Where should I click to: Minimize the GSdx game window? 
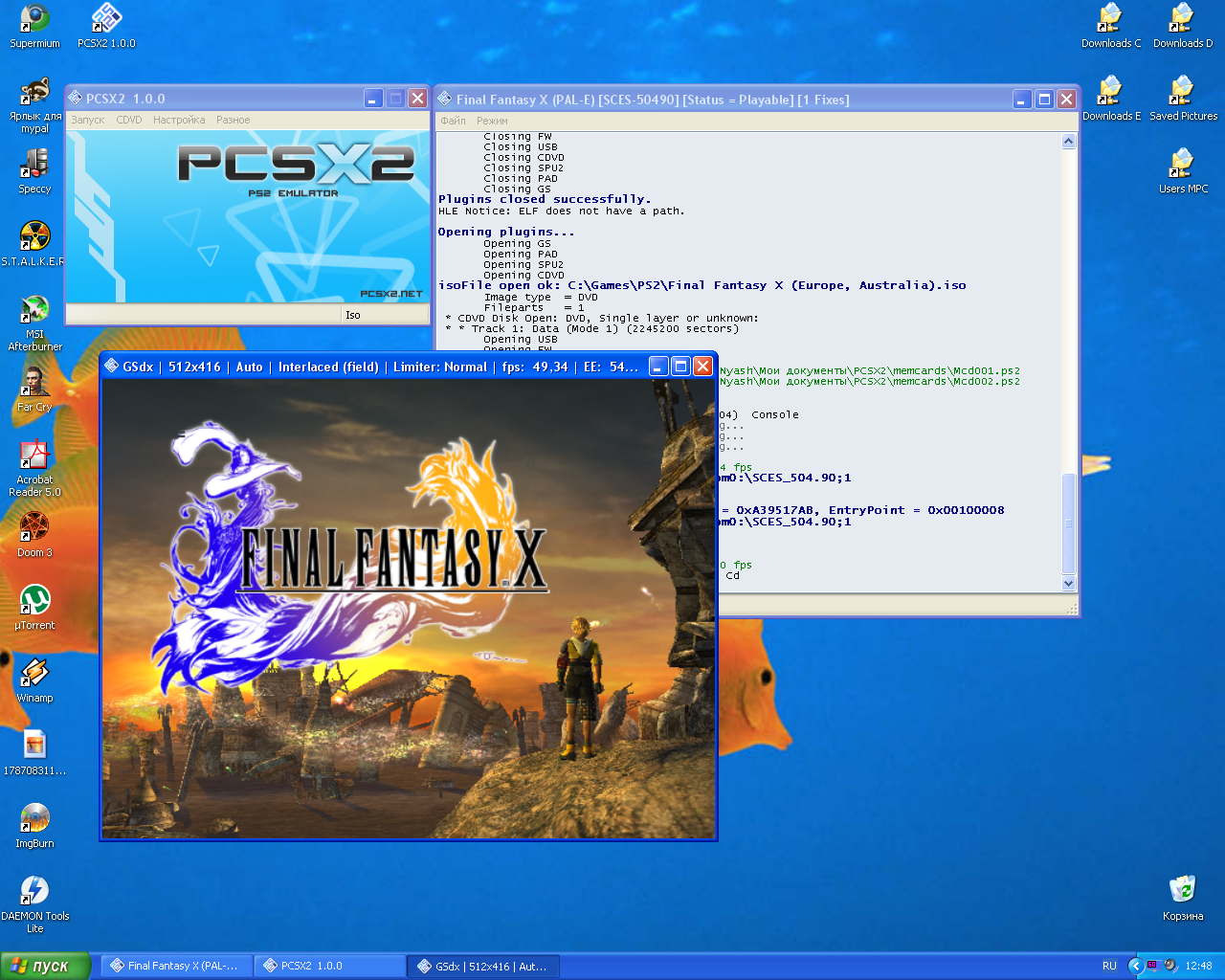[658, 367]
